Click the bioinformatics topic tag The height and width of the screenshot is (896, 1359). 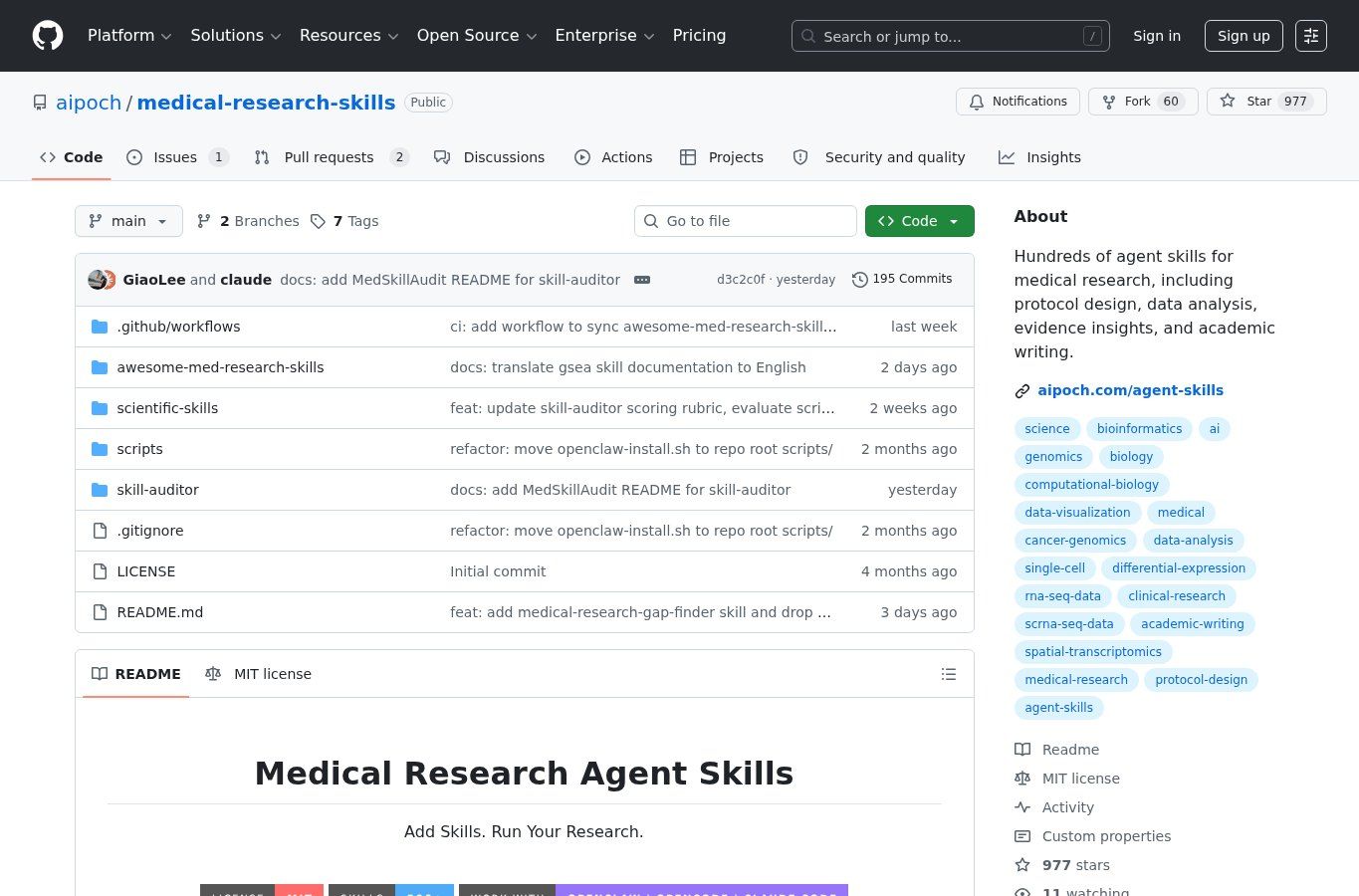point(1139,429)
